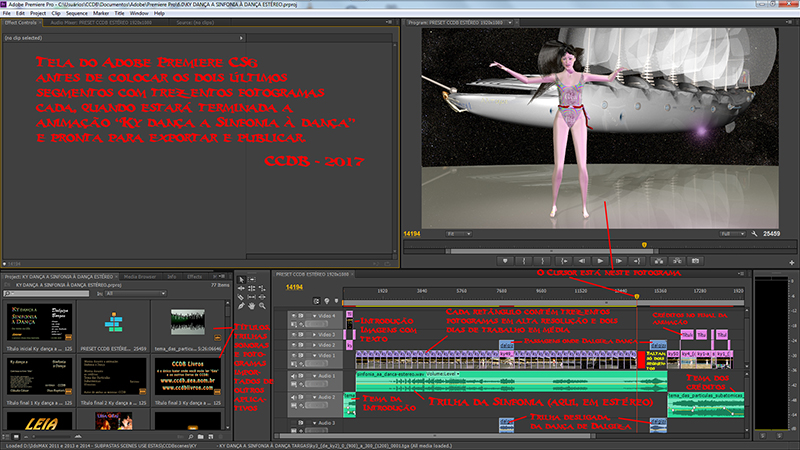This screenshot has width=800, height=450.
Task: Switch to Audio Mixer tab
Action: coord(101,22)
